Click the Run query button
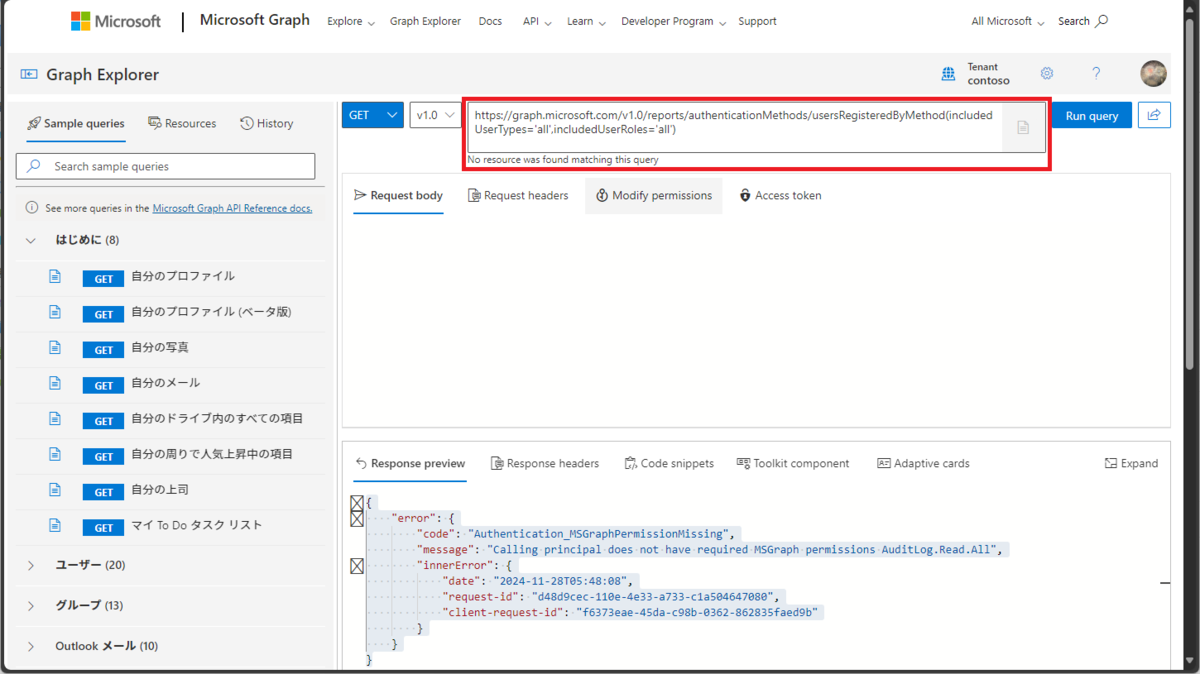Screen dimensions: 1200x674 (x=1092, y=116)
